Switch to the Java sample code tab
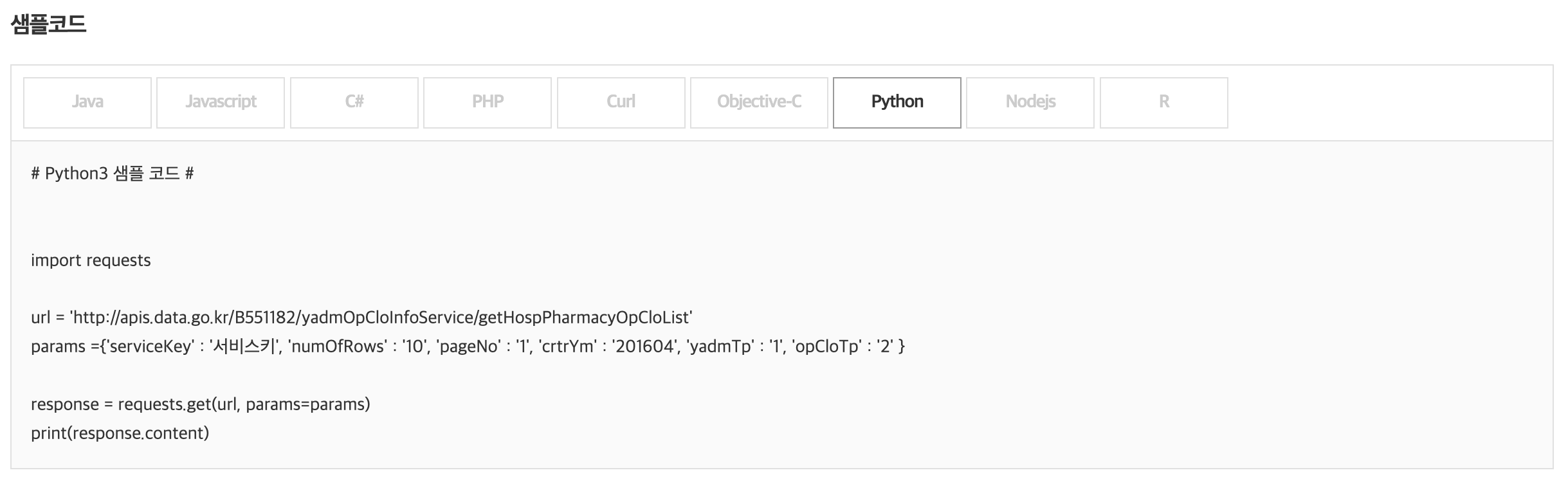Screen dimensions: 1568x486 click(x=87, y=102)
